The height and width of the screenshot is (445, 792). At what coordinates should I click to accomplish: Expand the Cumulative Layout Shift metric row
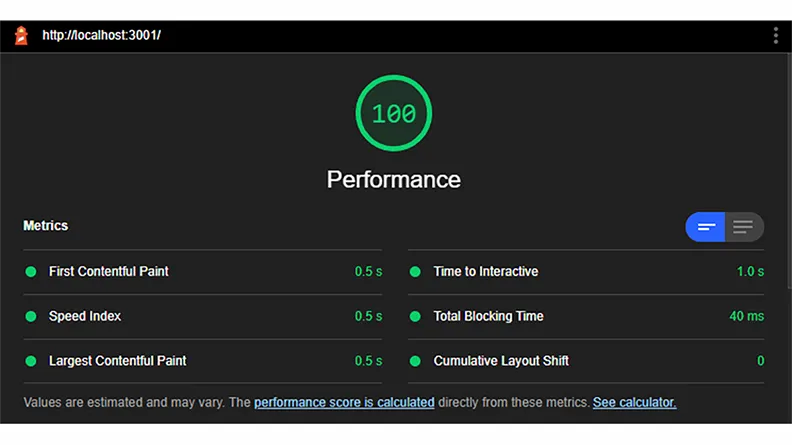(586, 361)
